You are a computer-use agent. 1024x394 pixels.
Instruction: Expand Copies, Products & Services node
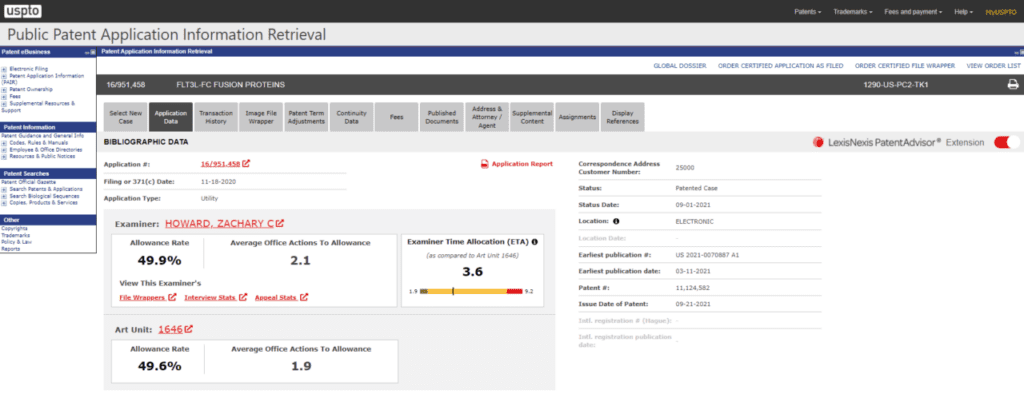(x=4, y=203)
